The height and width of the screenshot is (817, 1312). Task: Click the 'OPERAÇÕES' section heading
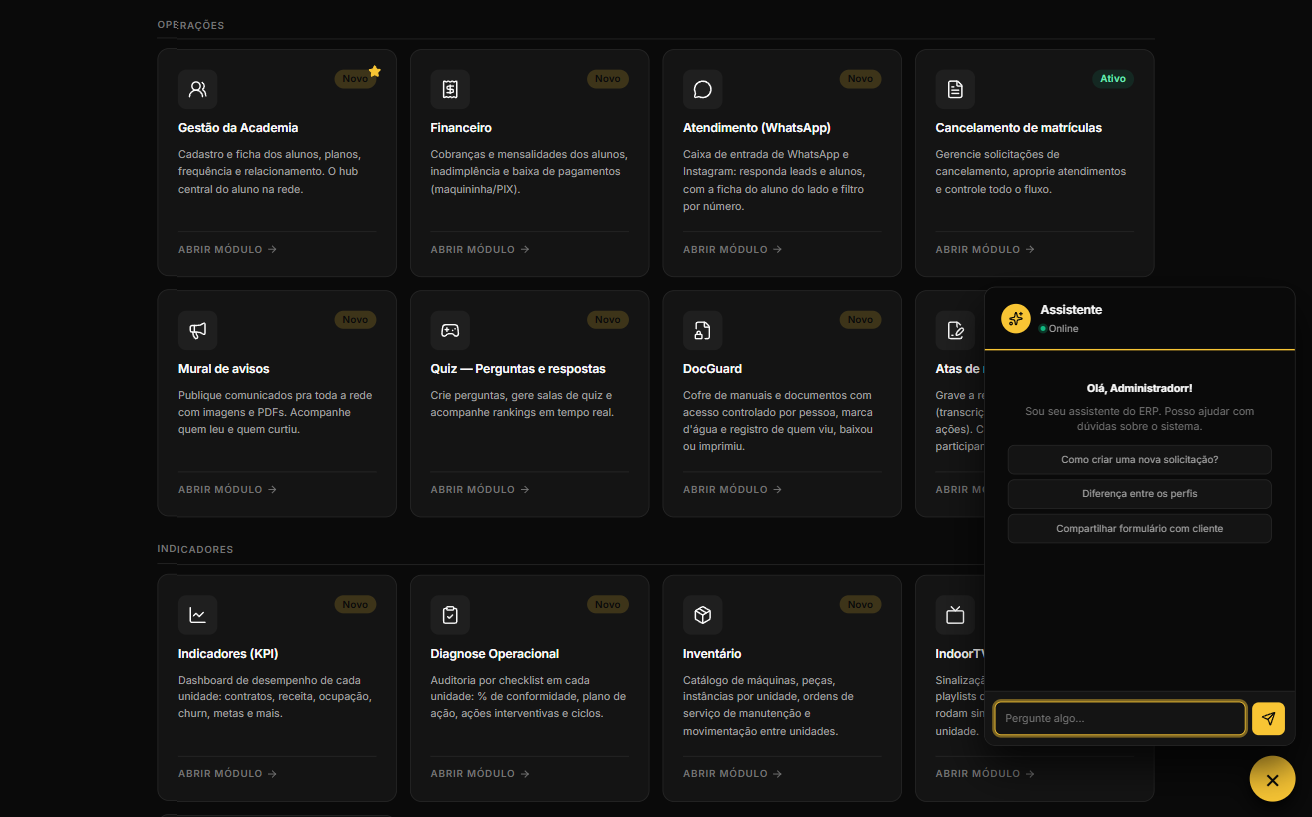point(191,25)
